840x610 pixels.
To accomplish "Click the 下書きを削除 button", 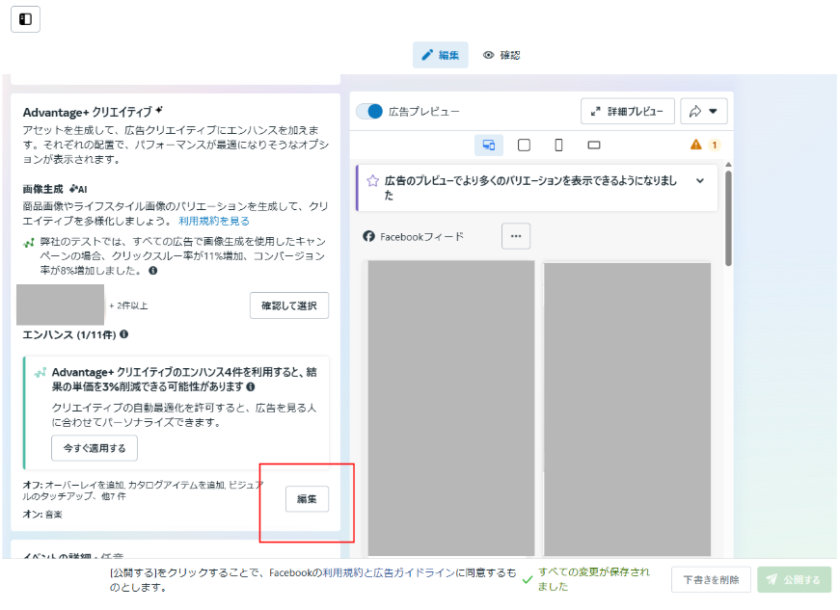I will [x=711, y=579].
